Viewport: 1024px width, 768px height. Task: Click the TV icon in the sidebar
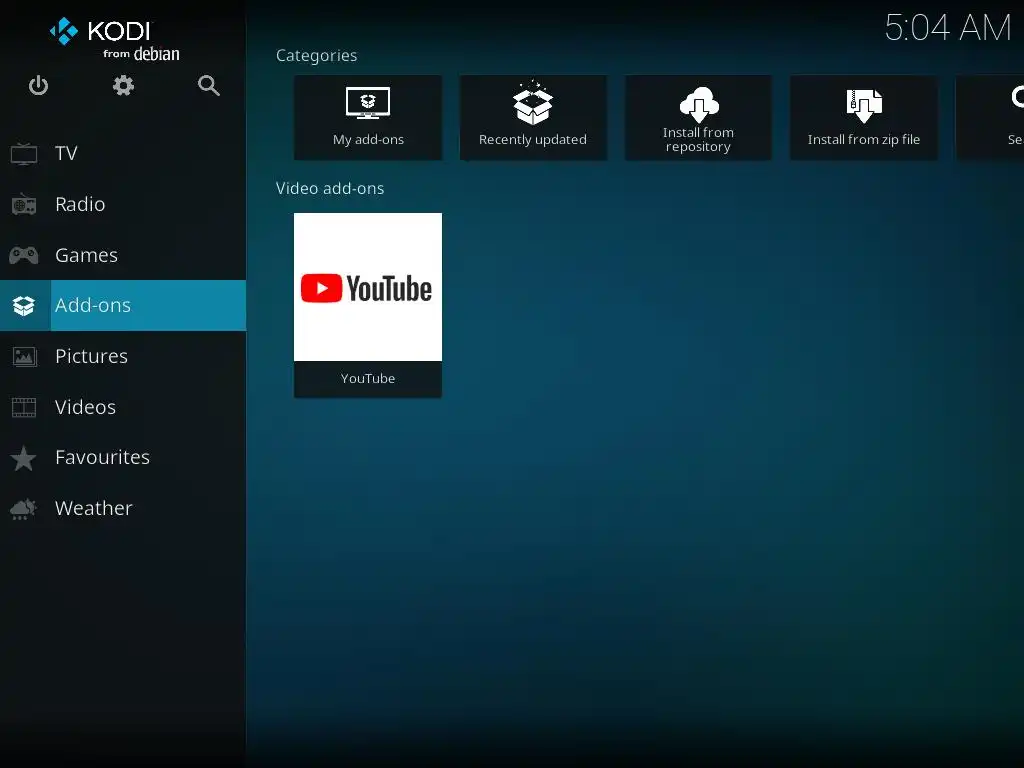pos(24,153)
